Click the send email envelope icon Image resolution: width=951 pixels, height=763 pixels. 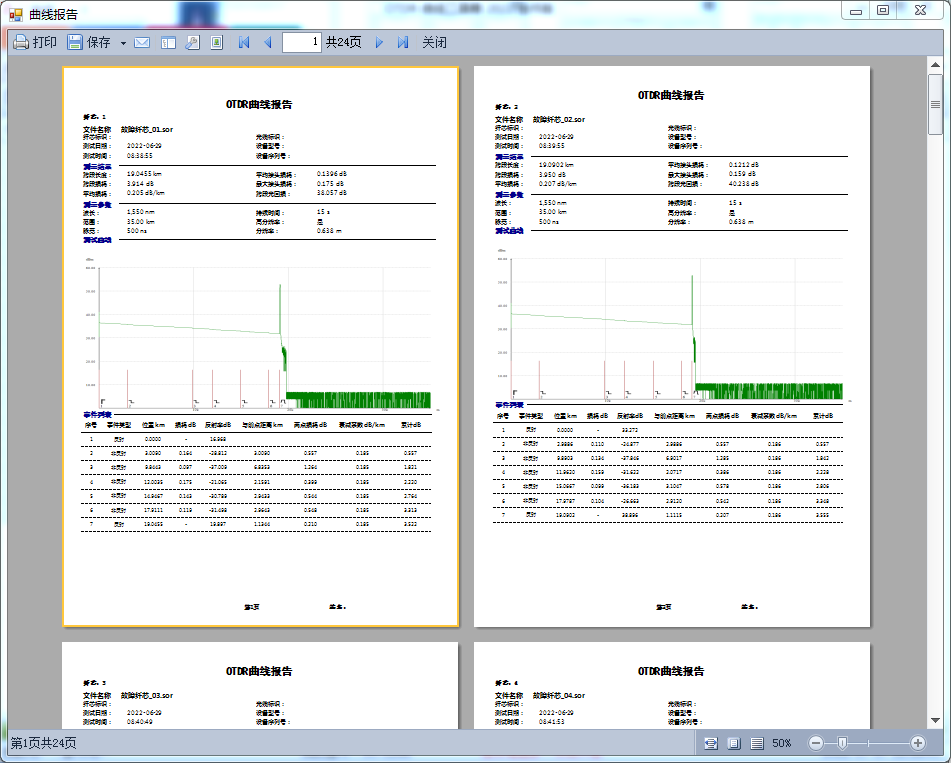pyautogui.click(x=142, y=43)
